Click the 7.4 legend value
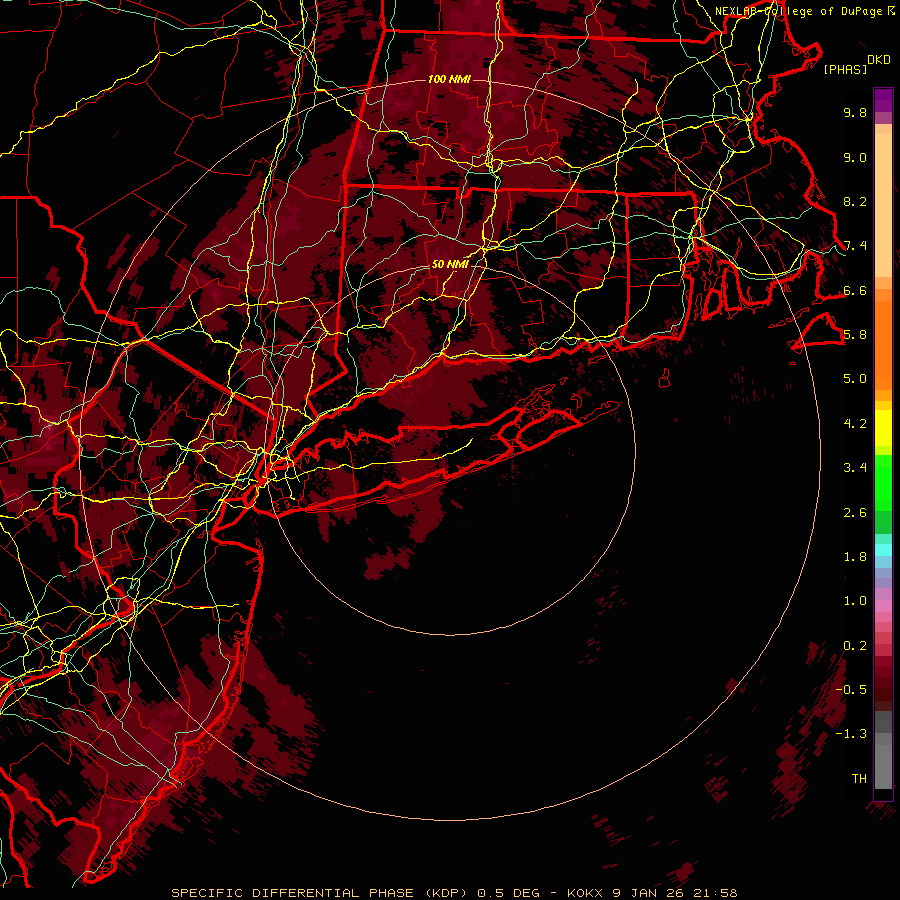Screen dimensions: 900x900 pyautogui.click(x=855, y=246)
